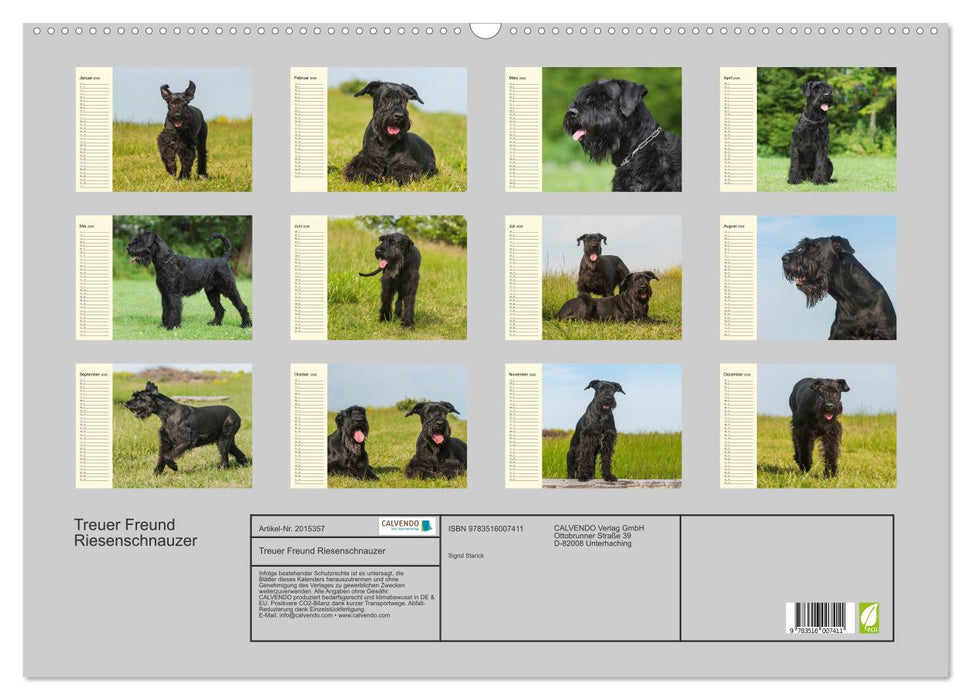Click the green eco leaf icon
Screen dimensions: 971x700
[x=868, y=618]
